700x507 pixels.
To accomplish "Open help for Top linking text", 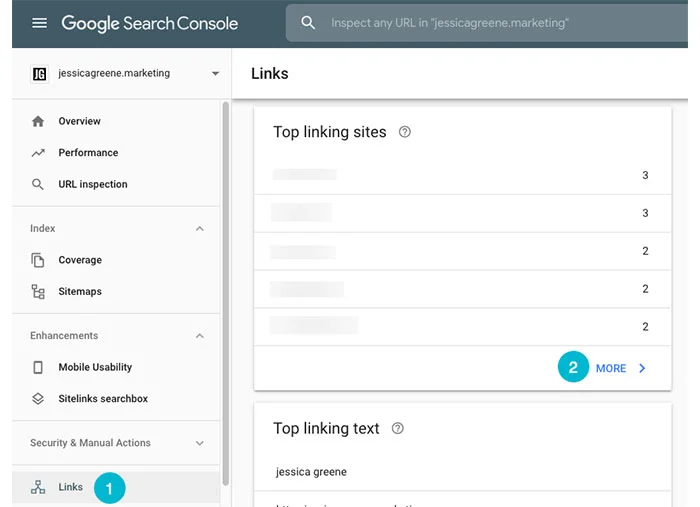I will point(397,428).
